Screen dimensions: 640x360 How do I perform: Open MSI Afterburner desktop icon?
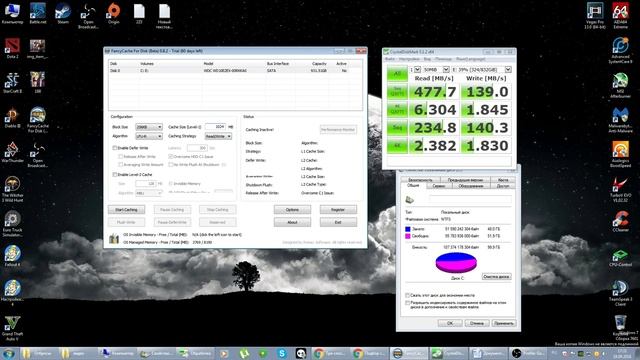[620, 85]
